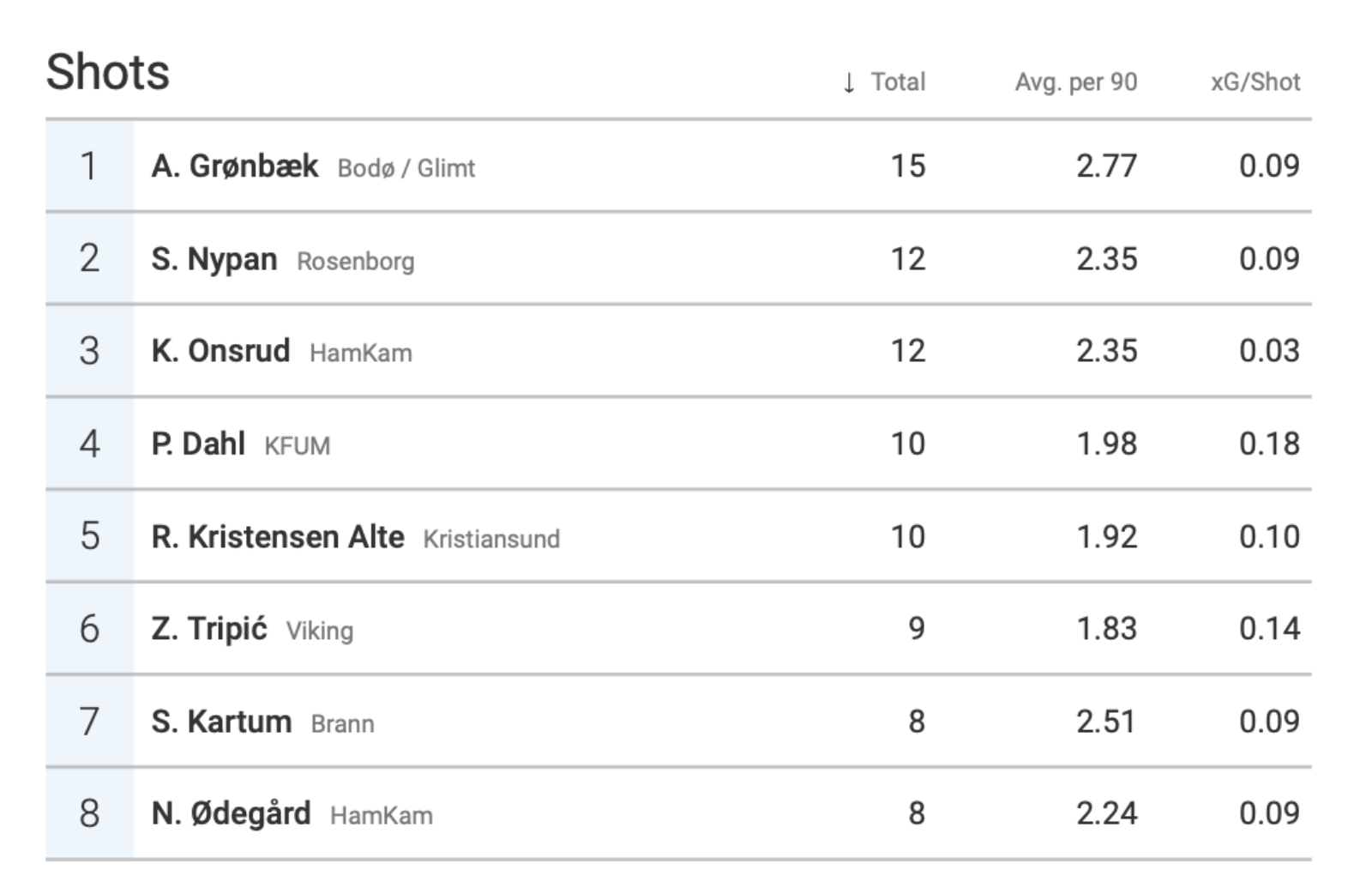Image resolution: width=1372 pixels, height=888 pixels.
Task: Open S. Nypan player profile
Action: click(x=214, y=259)
